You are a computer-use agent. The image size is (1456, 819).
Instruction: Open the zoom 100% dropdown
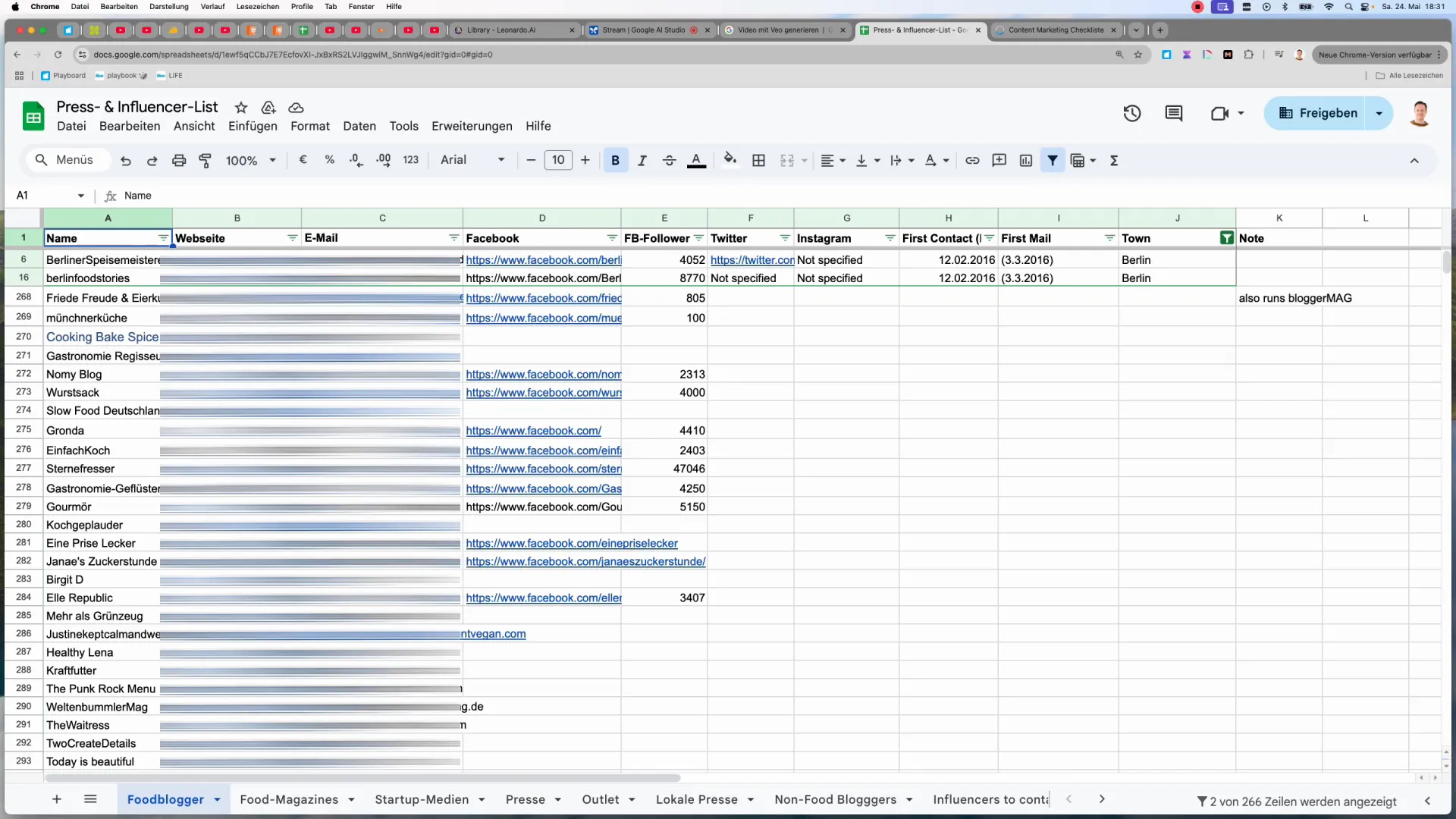(250, 161)
